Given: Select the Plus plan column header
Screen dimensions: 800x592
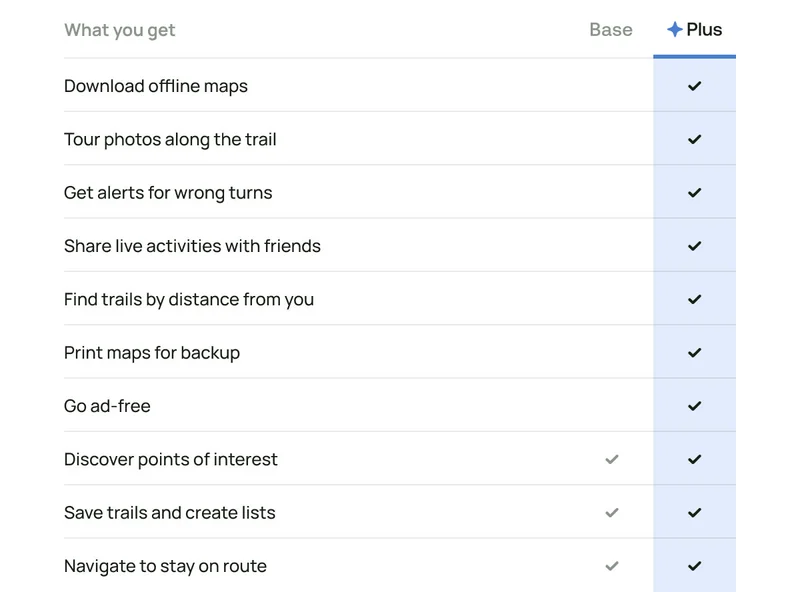Looking at the screenshot, I should pos(694,30).
